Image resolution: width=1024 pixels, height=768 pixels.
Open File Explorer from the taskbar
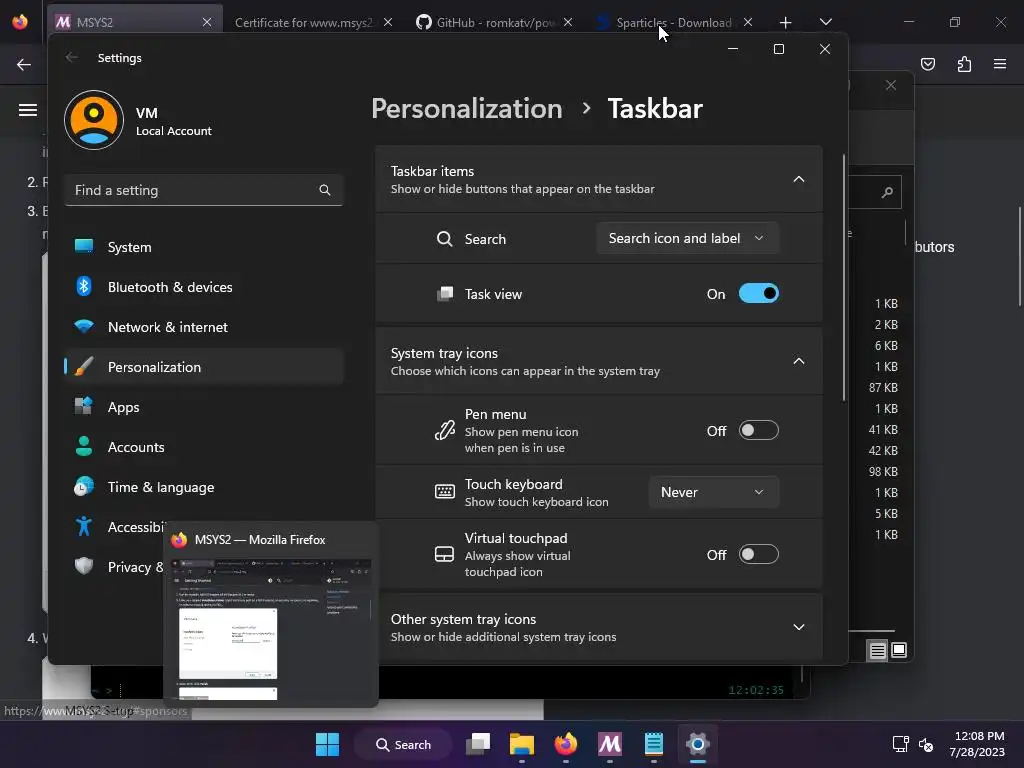pos(522,744)
